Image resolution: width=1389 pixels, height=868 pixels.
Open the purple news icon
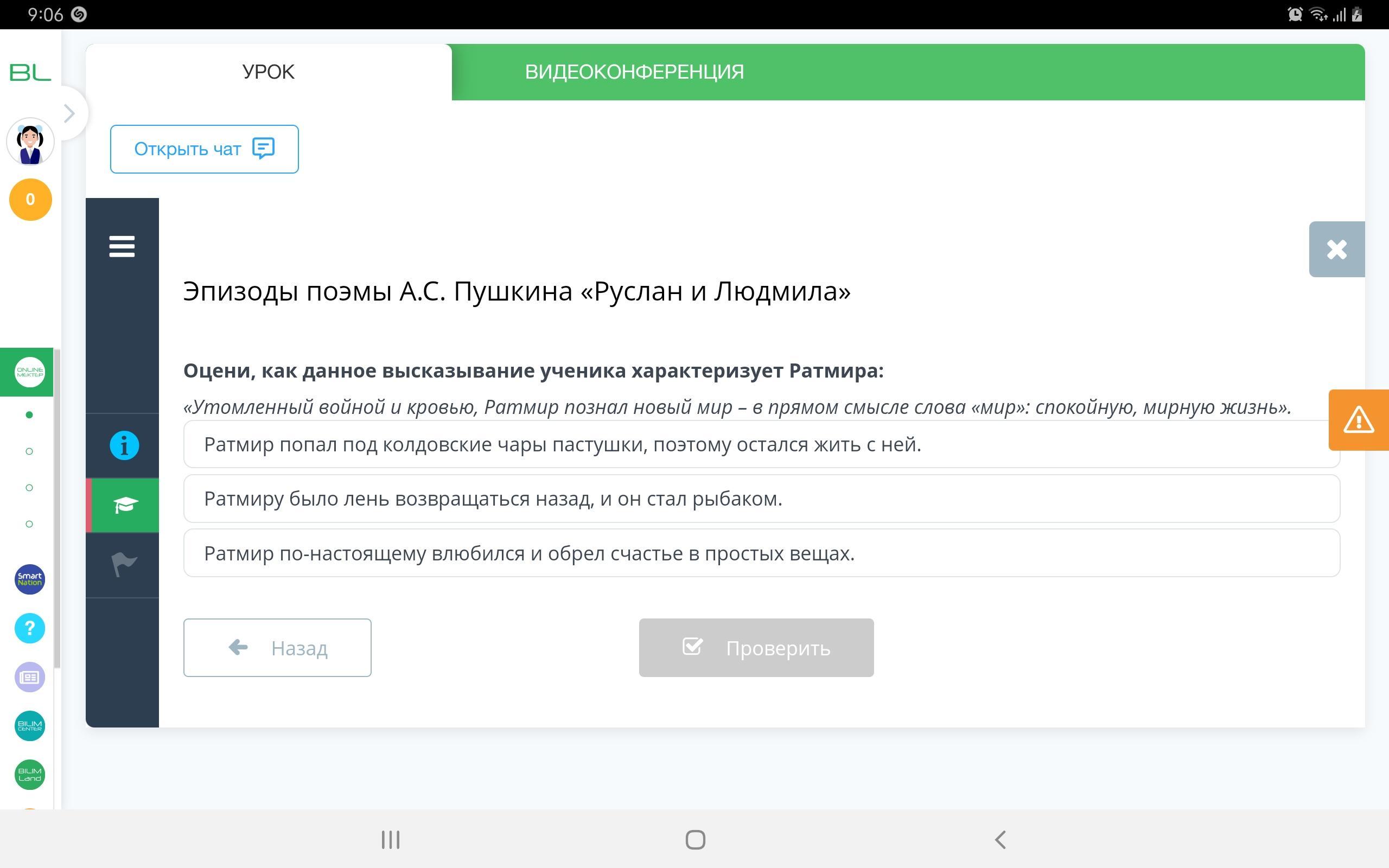tap(30, 678)
